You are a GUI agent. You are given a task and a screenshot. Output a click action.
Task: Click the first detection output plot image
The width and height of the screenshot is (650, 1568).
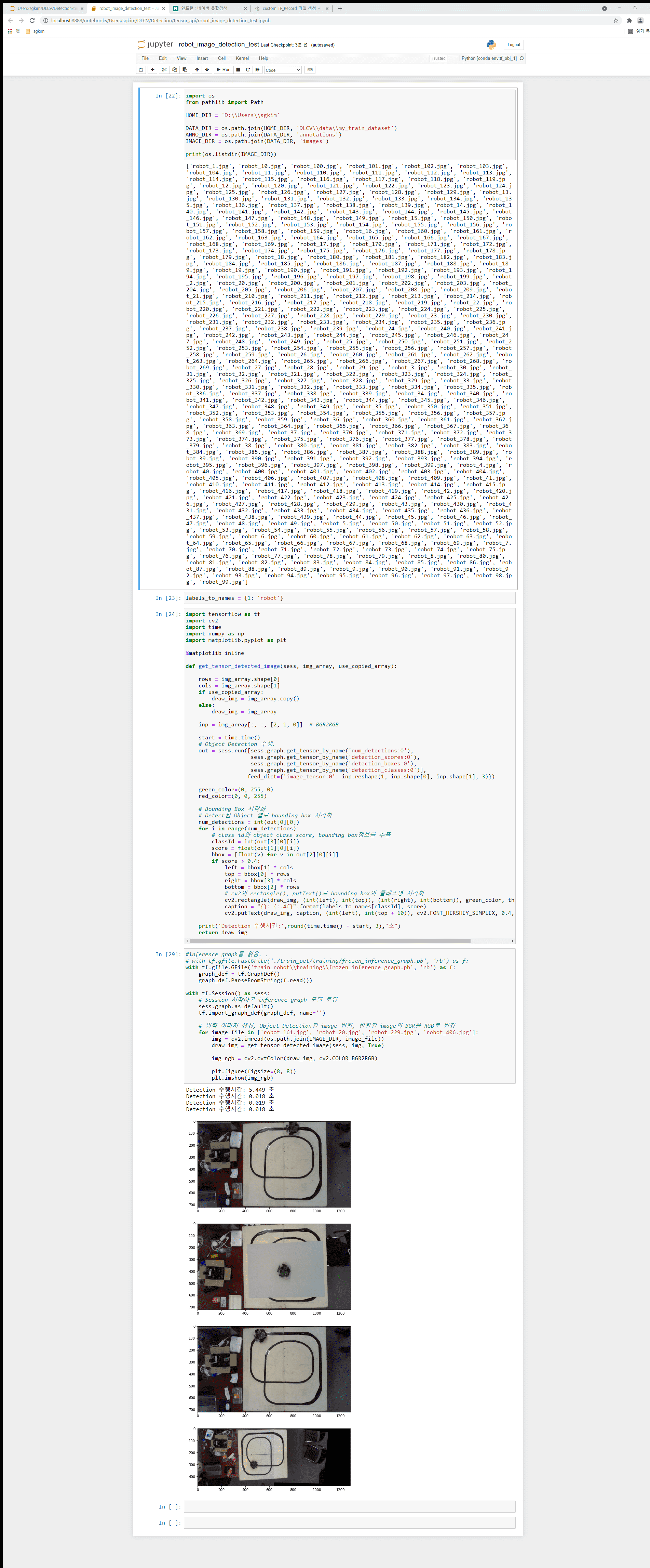pyautogui.click(x=274, y=1164)
